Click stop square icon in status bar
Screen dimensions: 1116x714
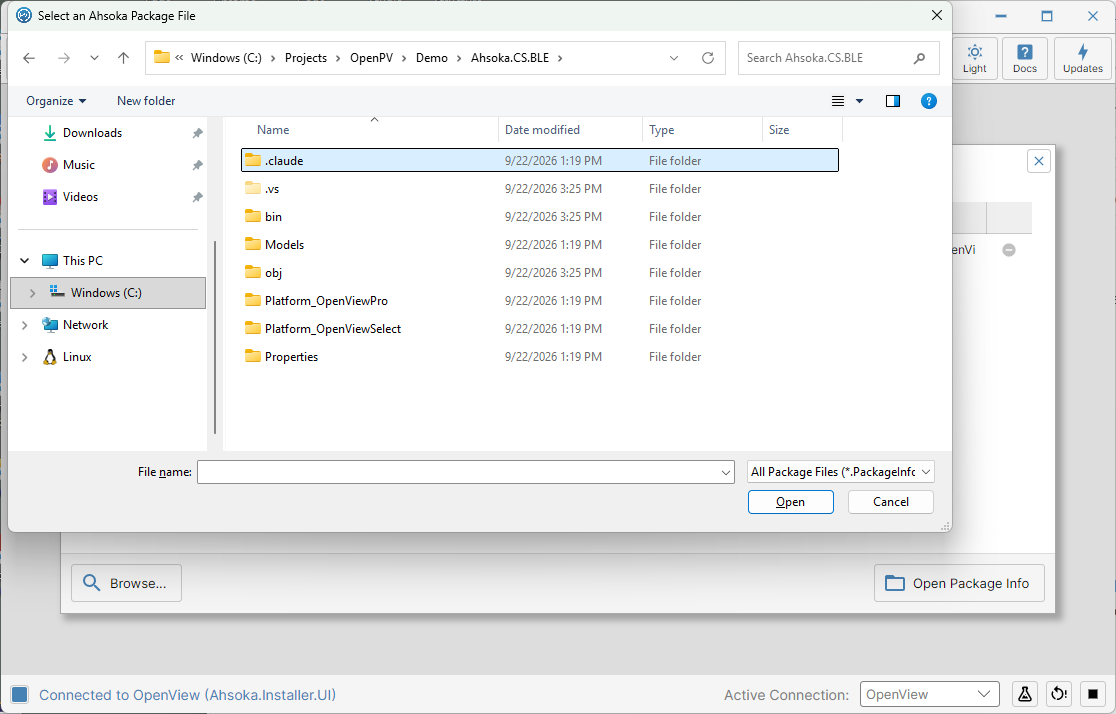(1093, 694)
